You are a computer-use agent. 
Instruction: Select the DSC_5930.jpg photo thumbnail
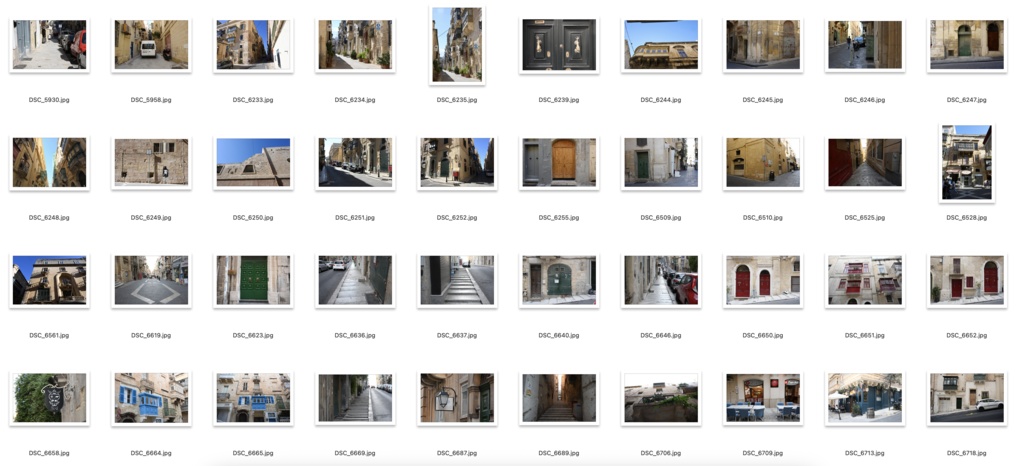[49, 44]
